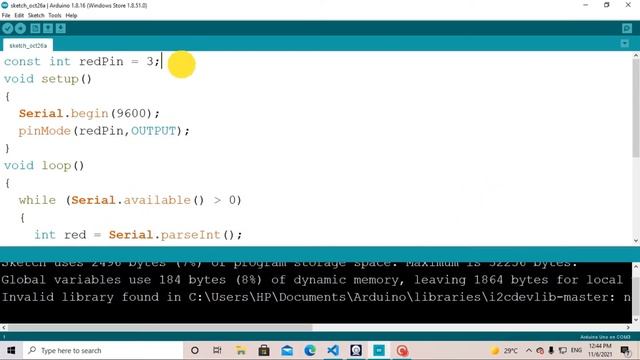Open a sketch with the Open icon
Screen dimensions: 640x360
48,28
